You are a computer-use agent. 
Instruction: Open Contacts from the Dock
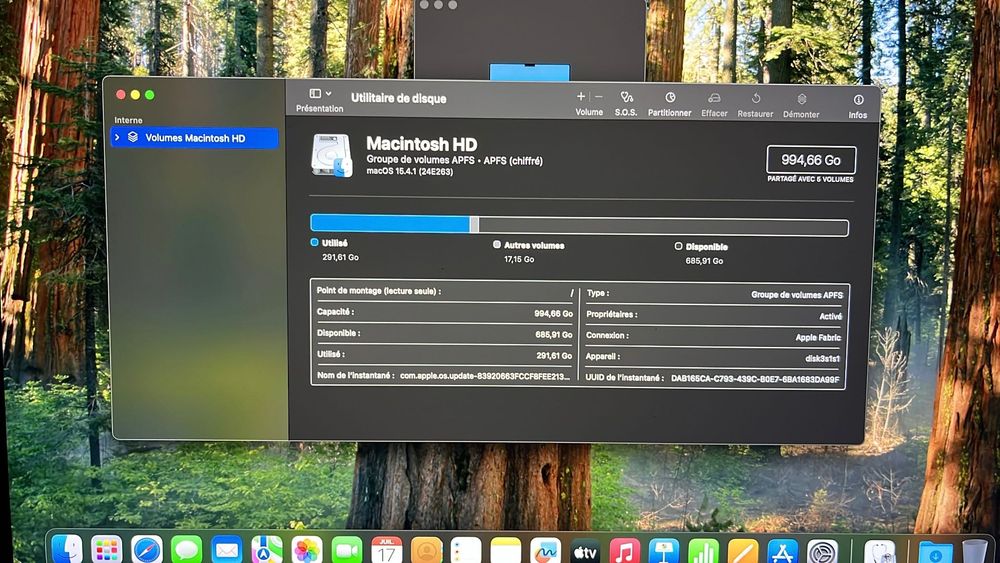click(427, 550)
